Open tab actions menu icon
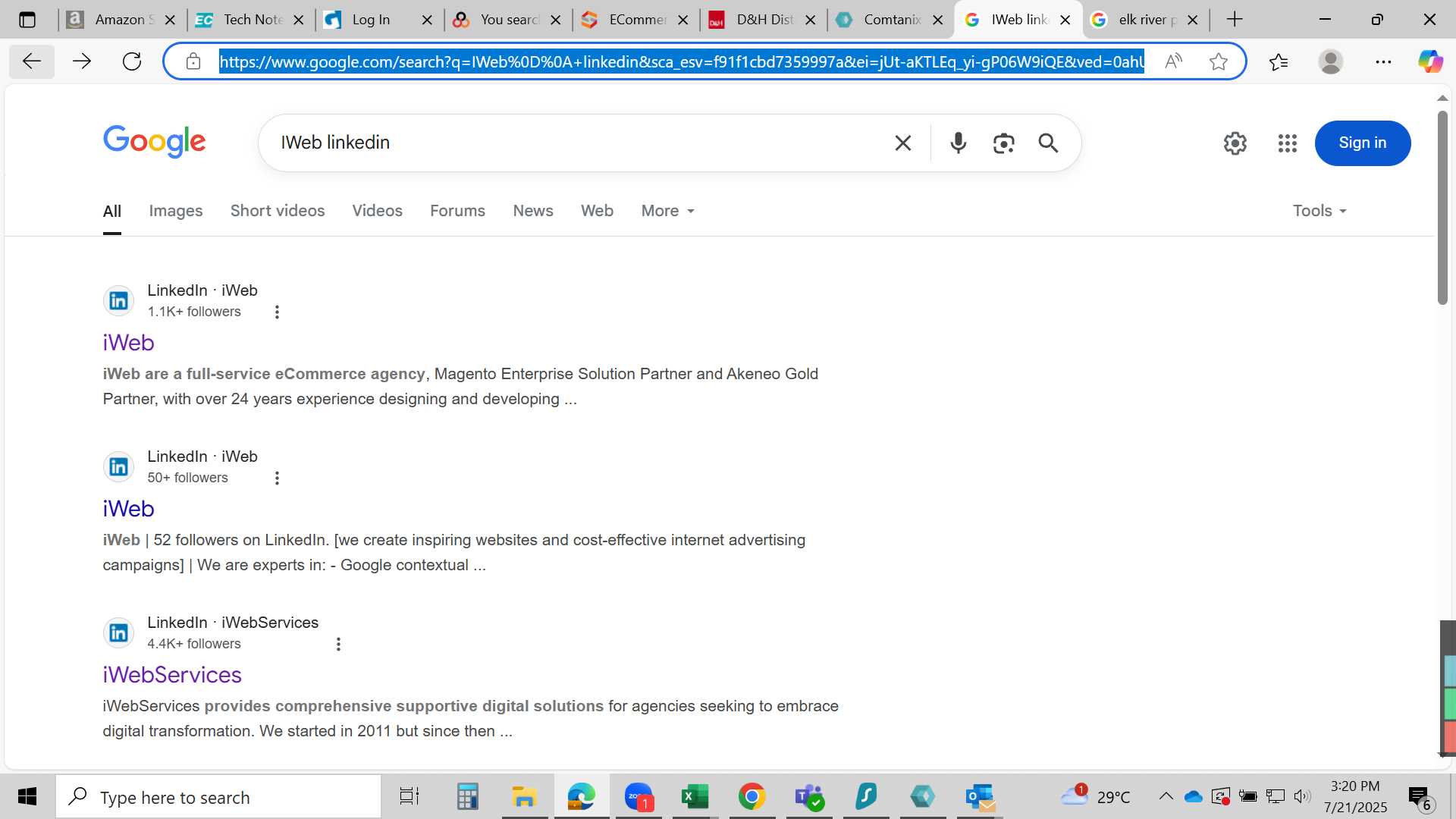The width and height of the screenshot is (1456, 819). pos(27,20)
